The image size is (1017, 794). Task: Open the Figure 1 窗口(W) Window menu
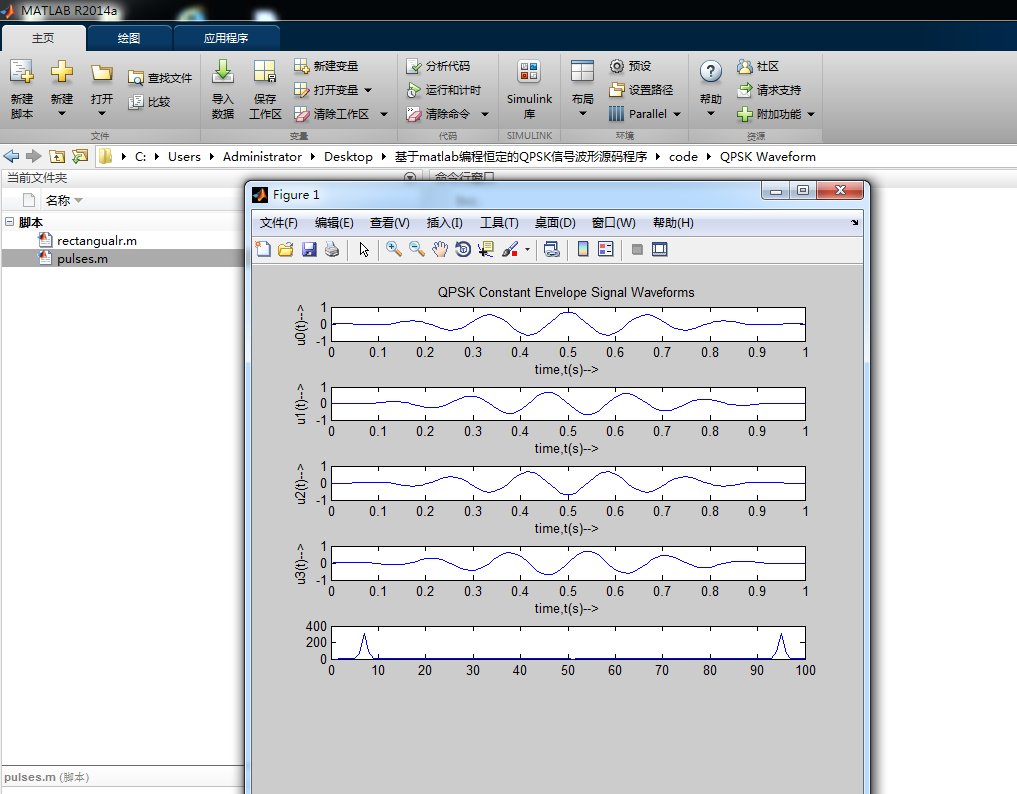[x=614, y=223]
